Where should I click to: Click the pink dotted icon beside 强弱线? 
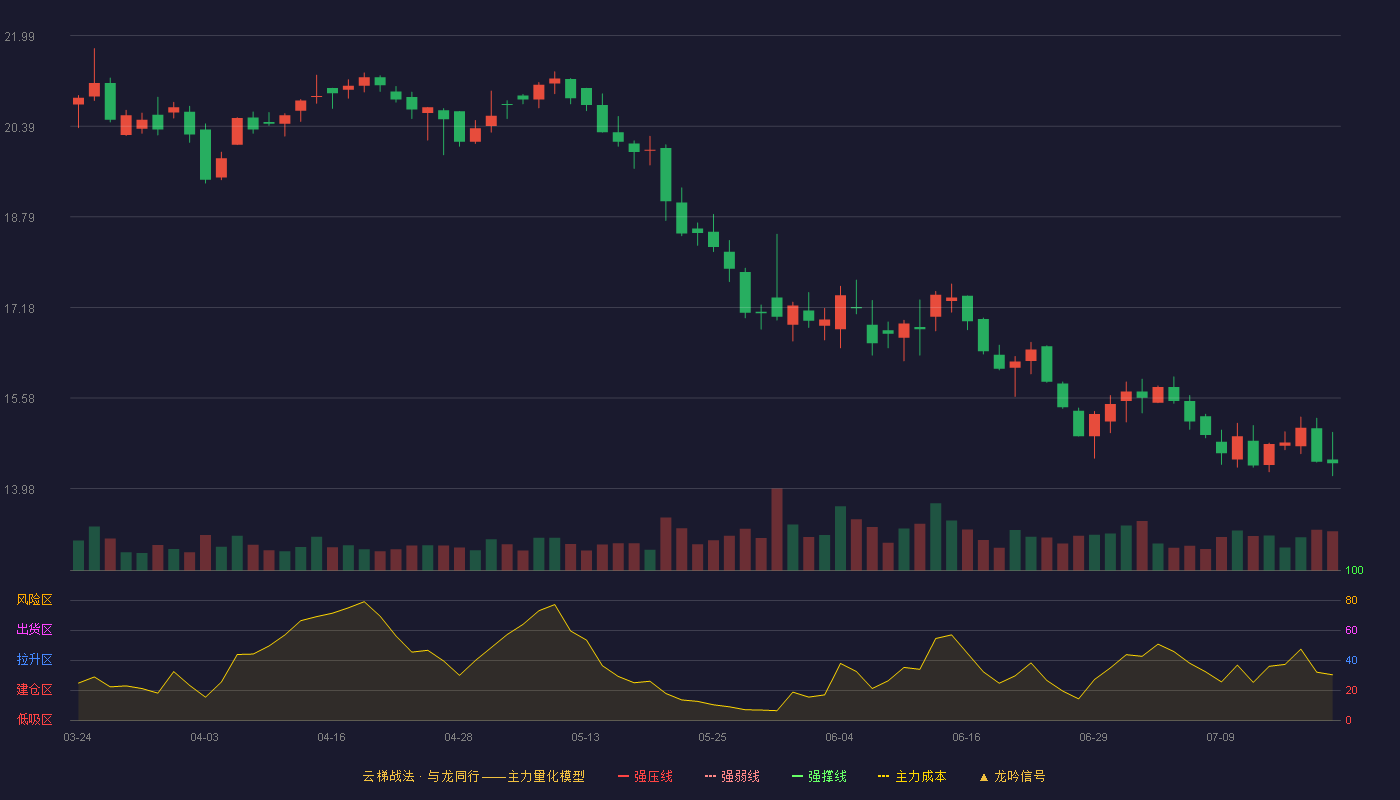[x=710, y=776]
